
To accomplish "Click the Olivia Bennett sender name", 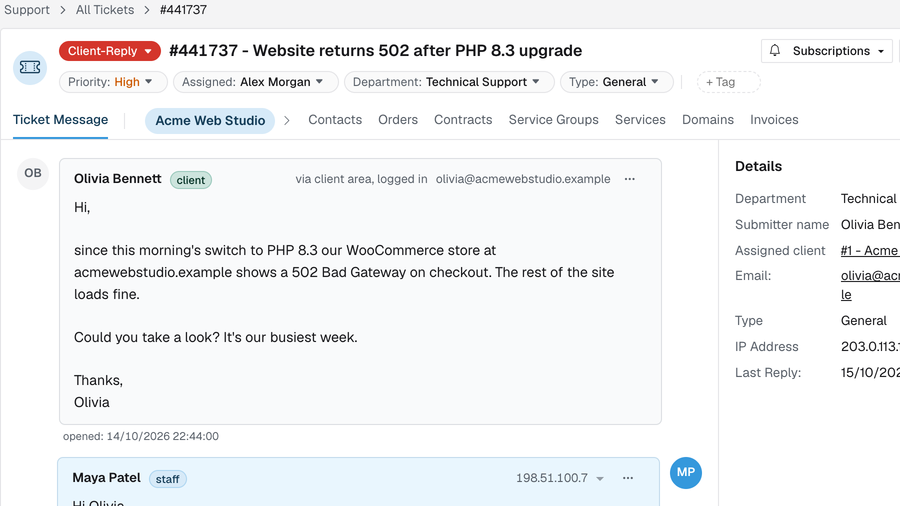I will click(118, 179).
